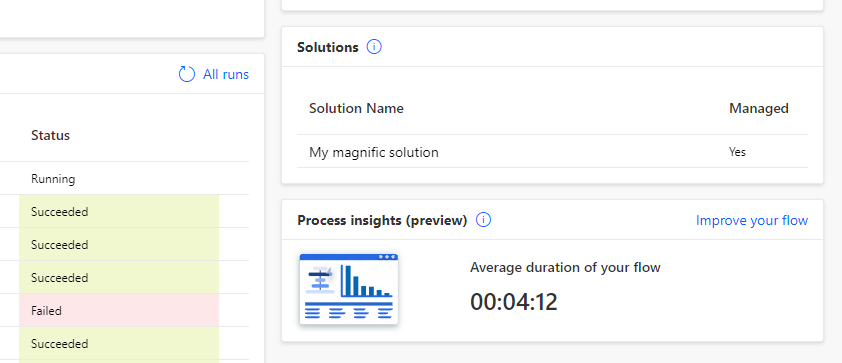Click the Process insights info icon

click(483, 220)
